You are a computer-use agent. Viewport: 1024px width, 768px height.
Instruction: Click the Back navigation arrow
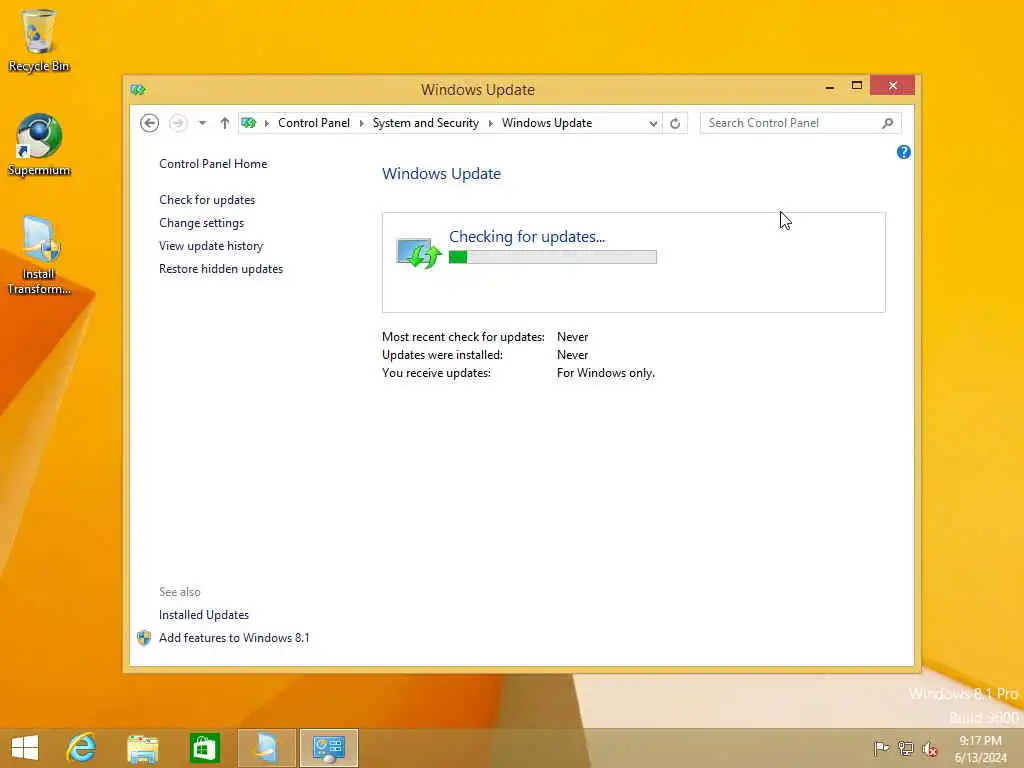(x=150, y=123)
